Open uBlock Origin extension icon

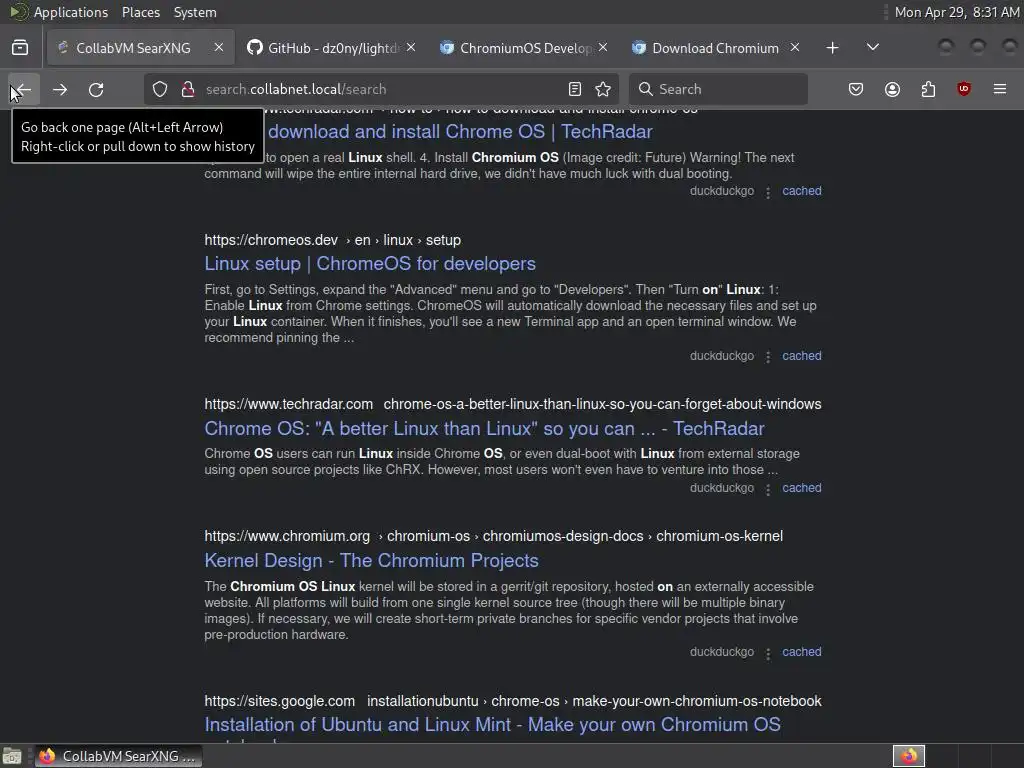tap(964, 89)
